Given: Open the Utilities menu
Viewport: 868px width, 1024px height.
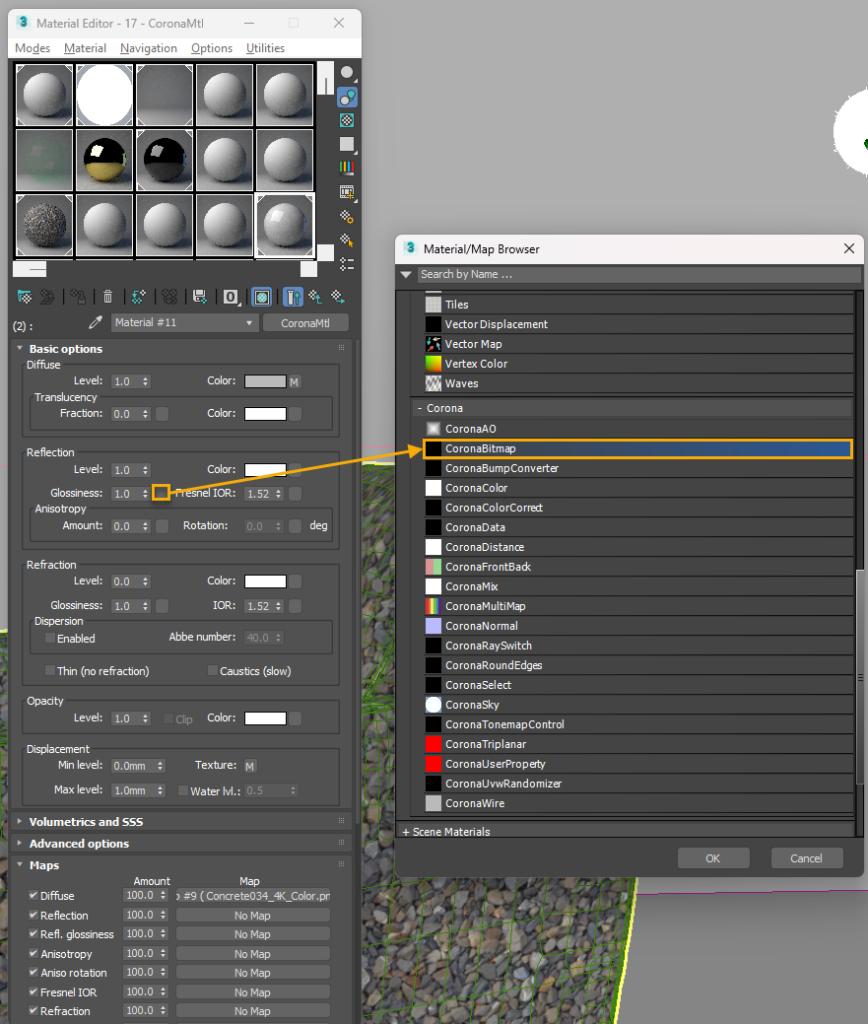Looking at the screenshot, I should pyautogui.click(x=265, y=48).
